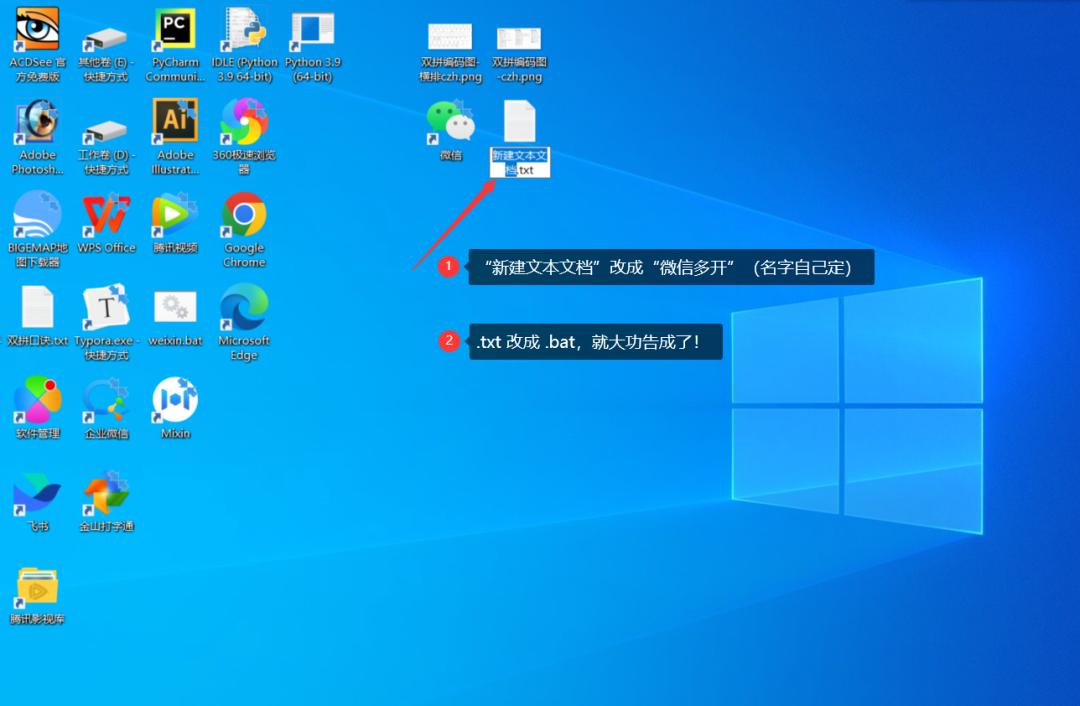
Task: Open the Typora.exe shortcut
Action: [106, 305]
